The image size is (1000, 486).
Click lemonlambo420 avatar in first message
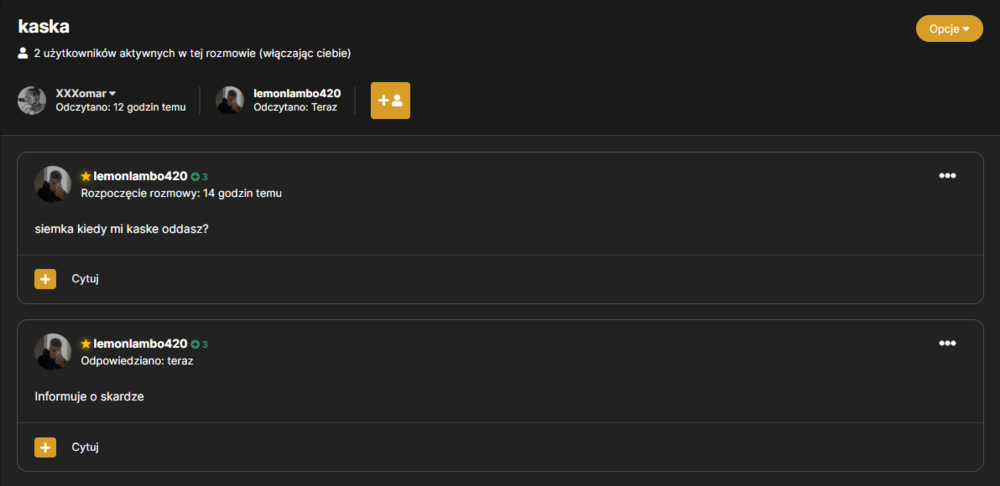(x=53, y=184)
